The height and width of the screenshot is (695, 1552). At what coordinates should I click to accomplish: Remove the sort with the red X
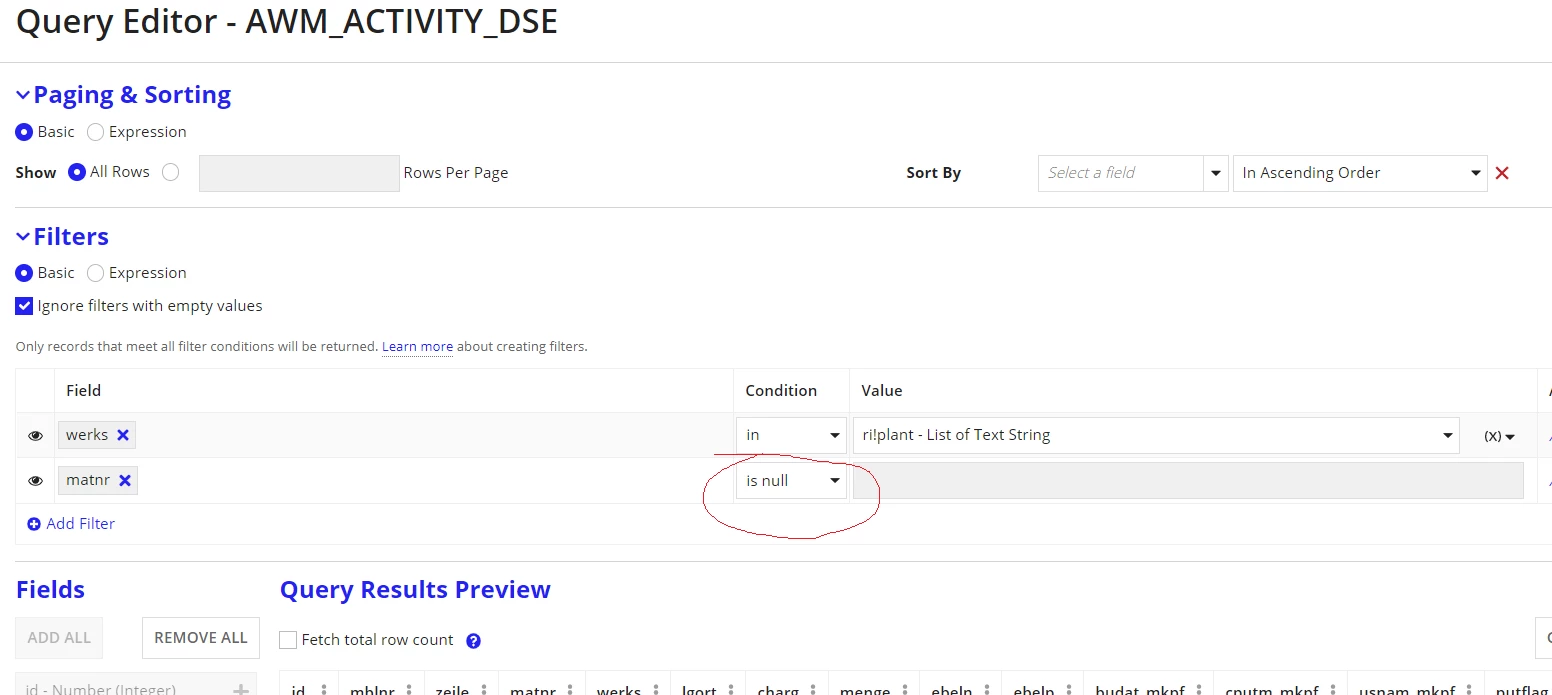coord(1502,173)
